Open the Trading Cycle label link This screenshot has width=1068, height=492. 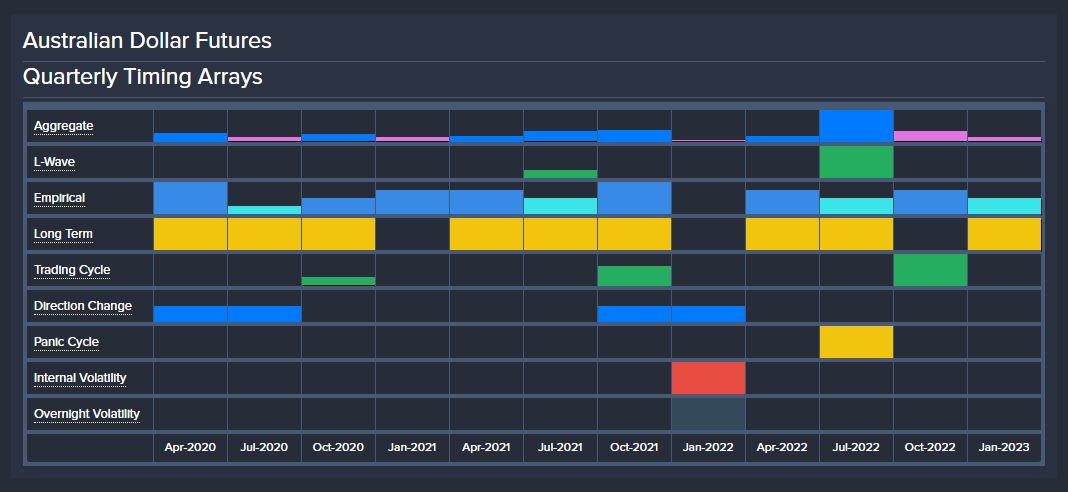[72, 270]
